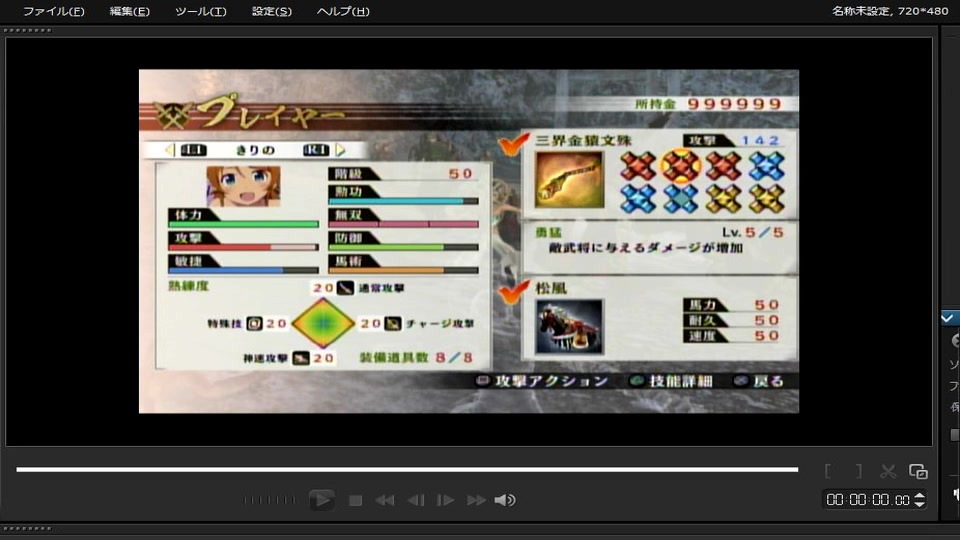Decrease timecode with the down arrow
This screenshot has height=540, width=960.
tap(920, 504)
